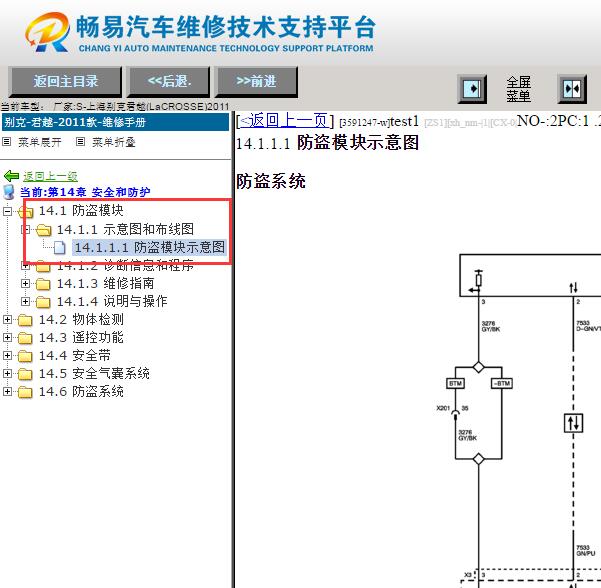601x588 pixels.
Task: Click the -BTM box in diagram
Action: 502,383
